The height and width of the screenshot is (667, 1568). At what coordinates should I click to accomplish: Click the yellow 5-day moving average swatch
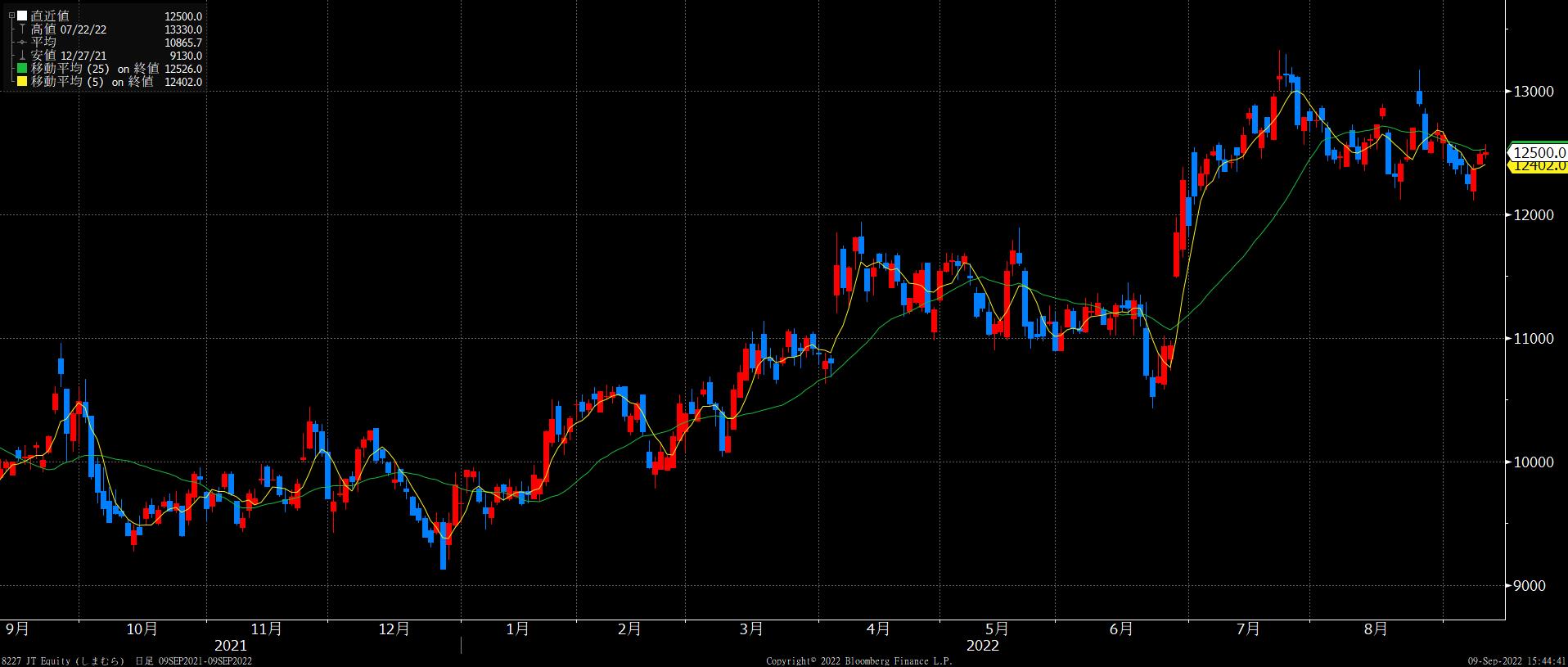(x=22, y=82)
